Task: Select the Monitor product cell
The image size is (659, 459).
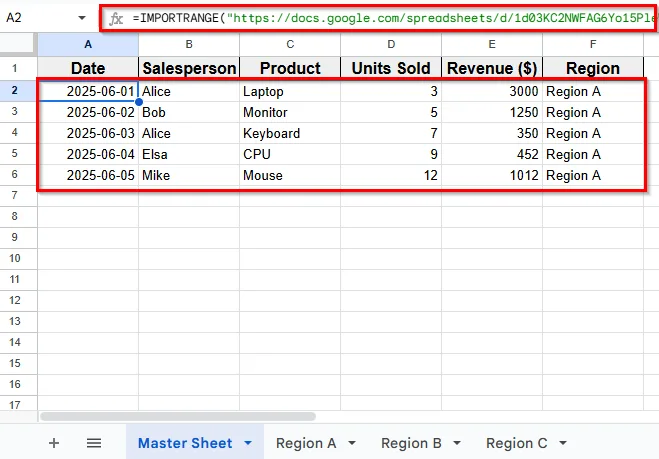Action: click(x=290, y=112)
